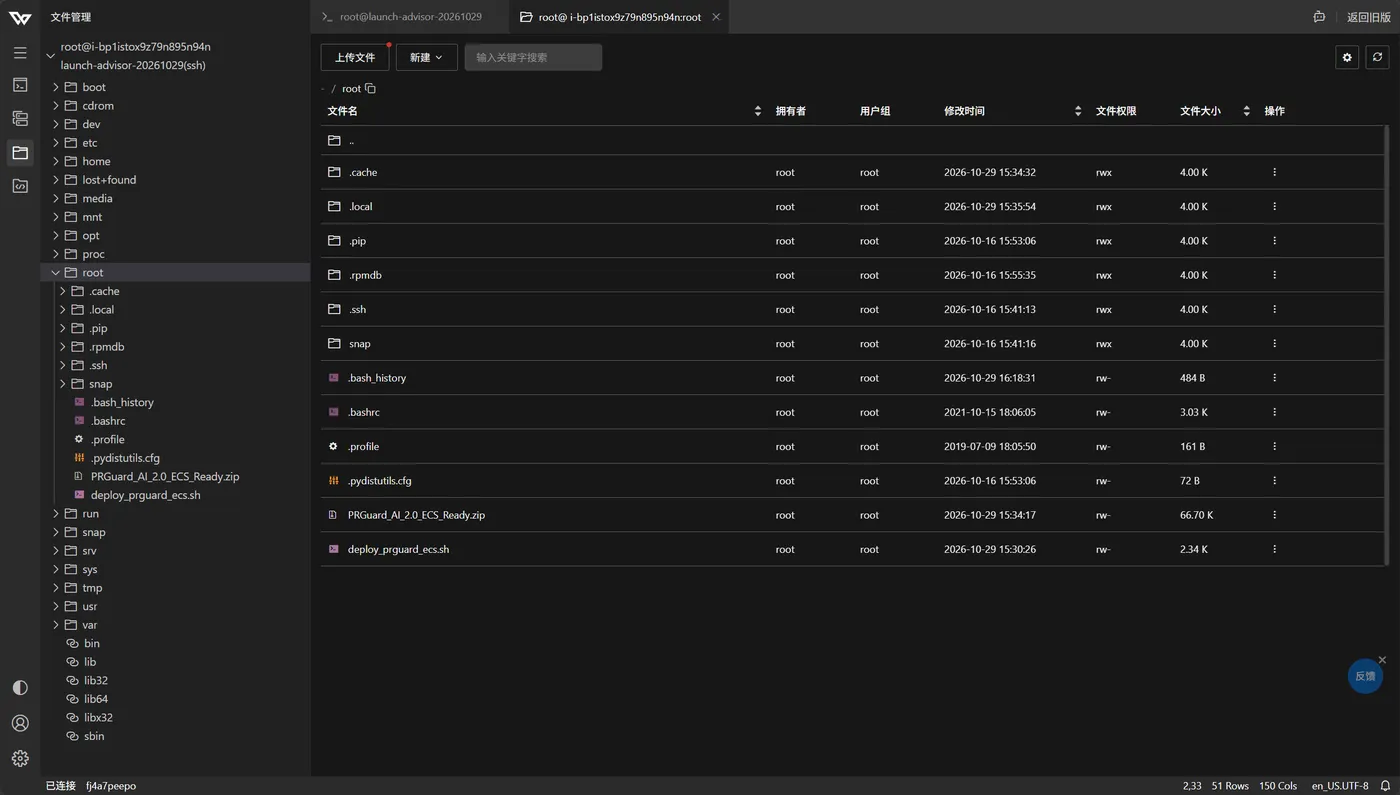Click 返回旧版 link
The height and width of the screenshot is (795, 1400).
[1368, 17]
